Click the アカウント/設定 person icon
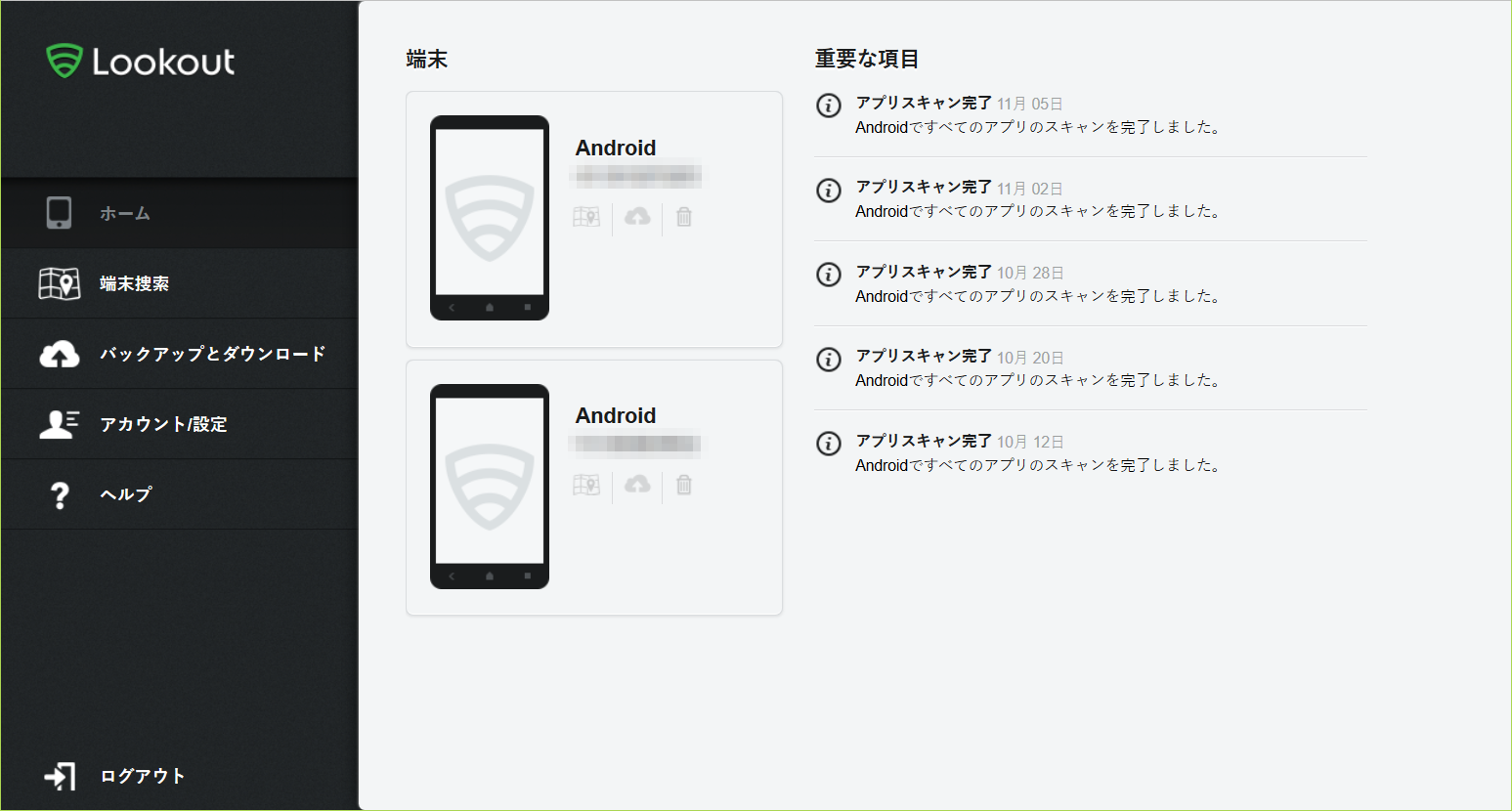Screen dimensions: 1512x811 pos(59,424)
